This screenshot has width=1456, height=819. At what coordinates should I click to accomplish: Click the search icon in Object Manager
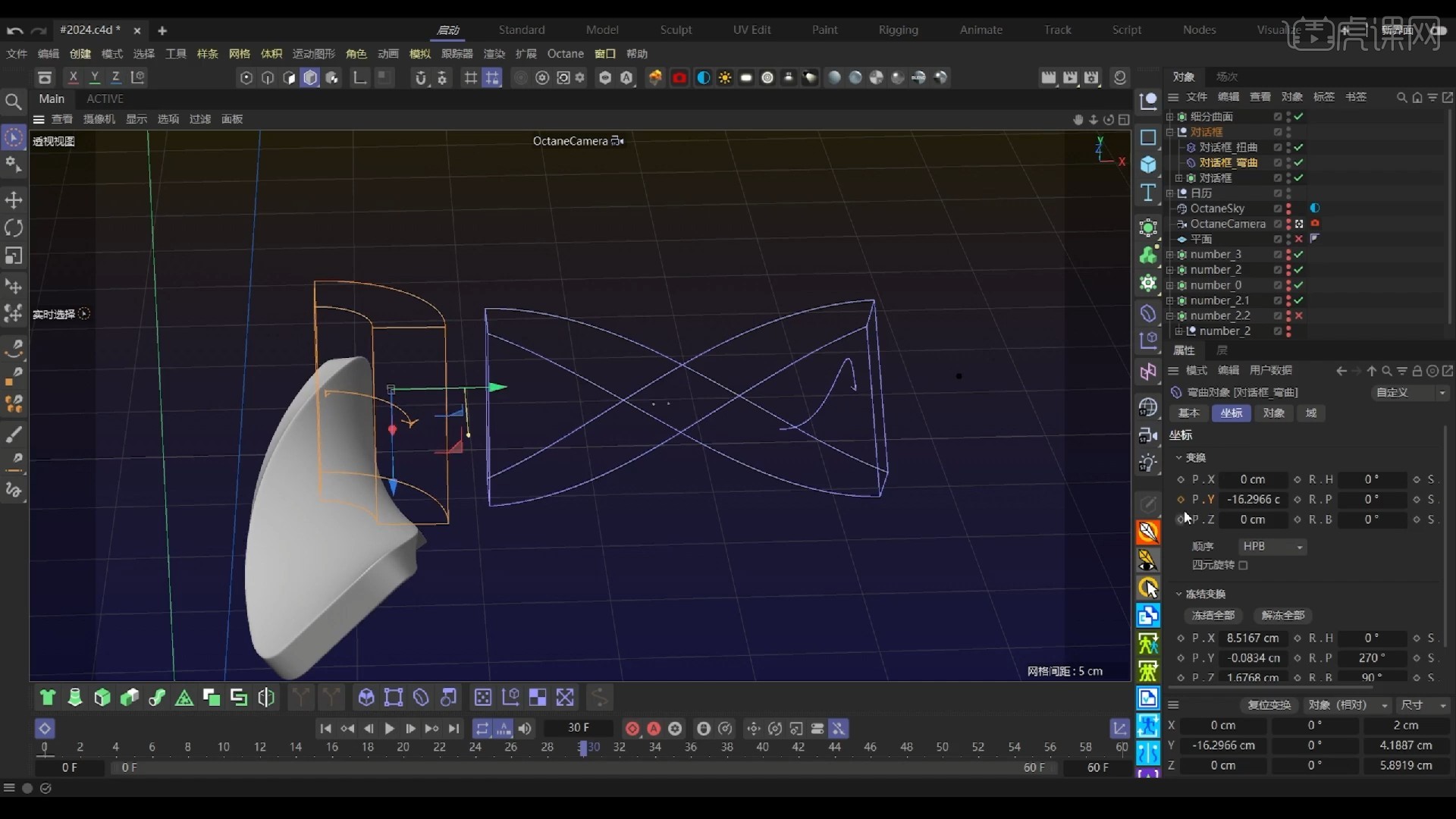(x=1401, y=97)
